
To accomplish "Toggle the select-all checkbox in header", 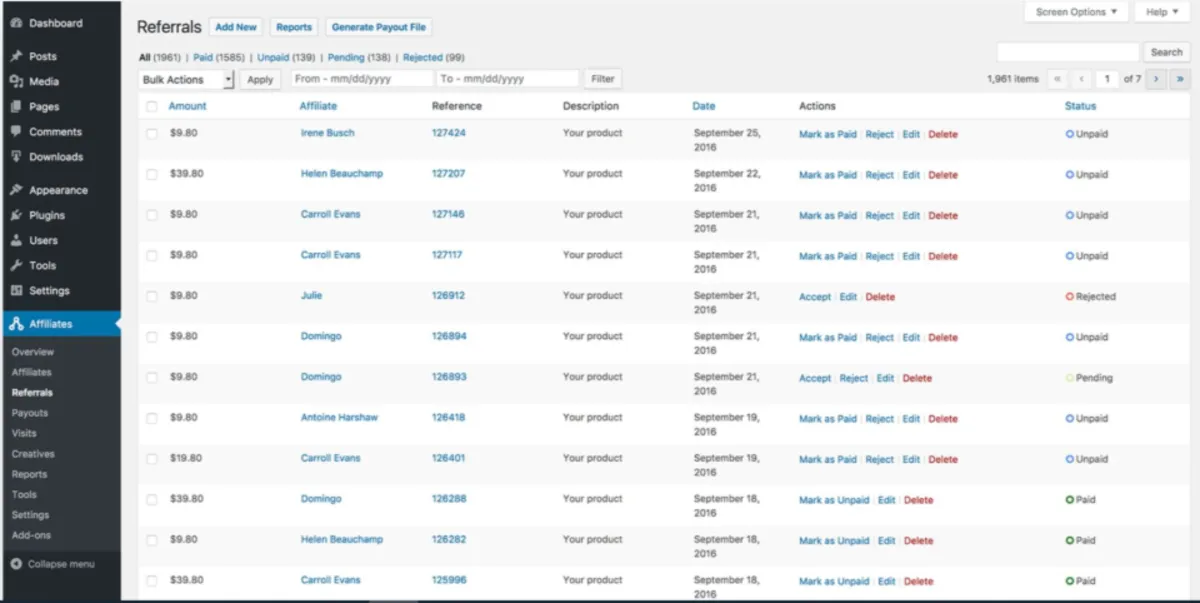I will point(152,106).
